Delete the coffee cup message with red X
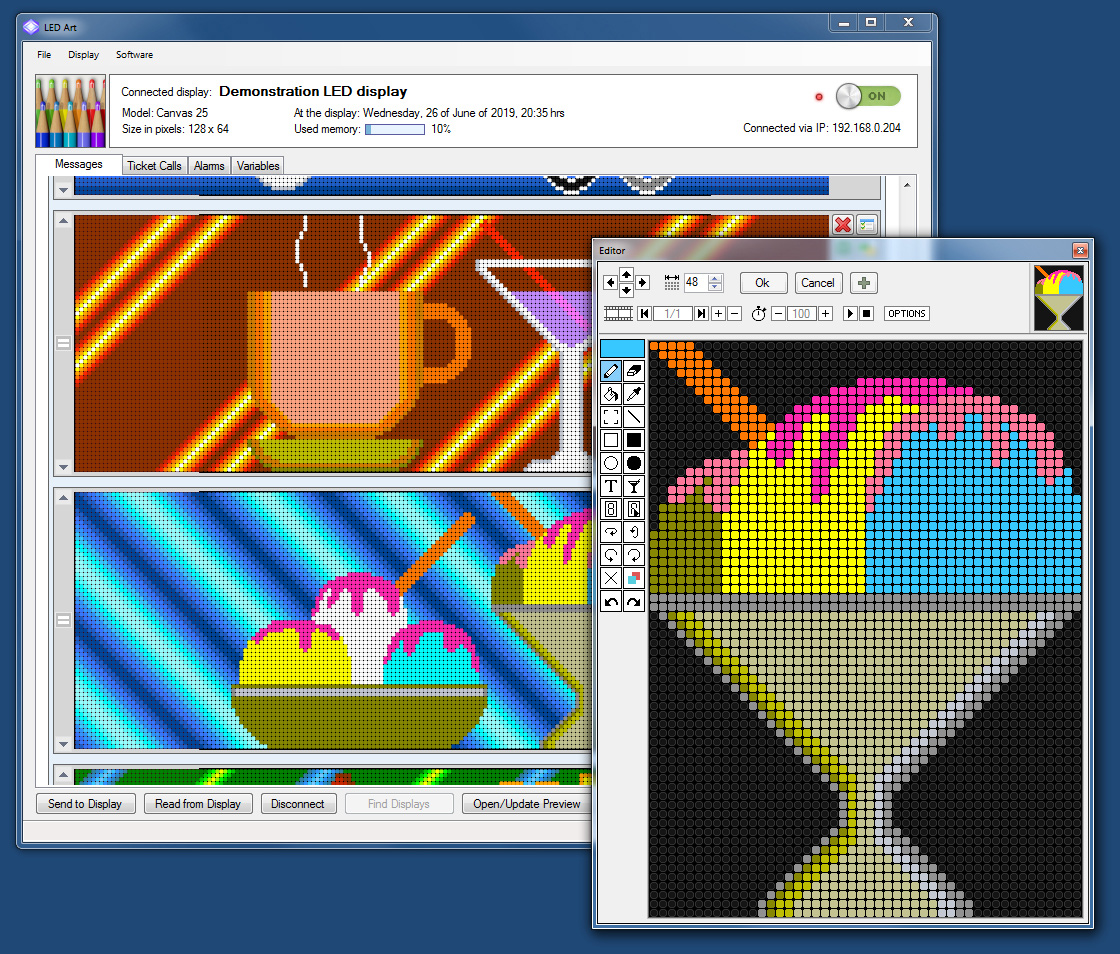This screenshot has height=954, width=1120. [842, 225]
